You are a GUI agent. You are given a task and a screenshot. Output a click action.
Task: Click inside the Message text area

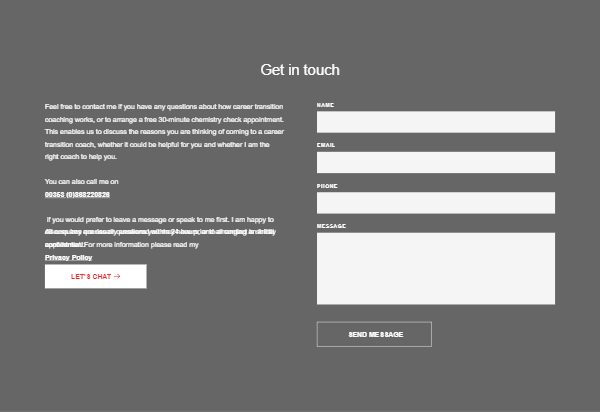click(x=435, y=268)
